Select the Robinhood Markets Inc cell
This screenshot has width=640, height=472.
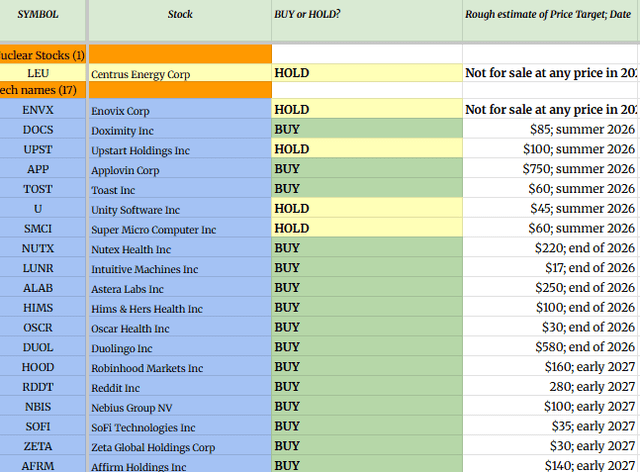pos(180,366)
